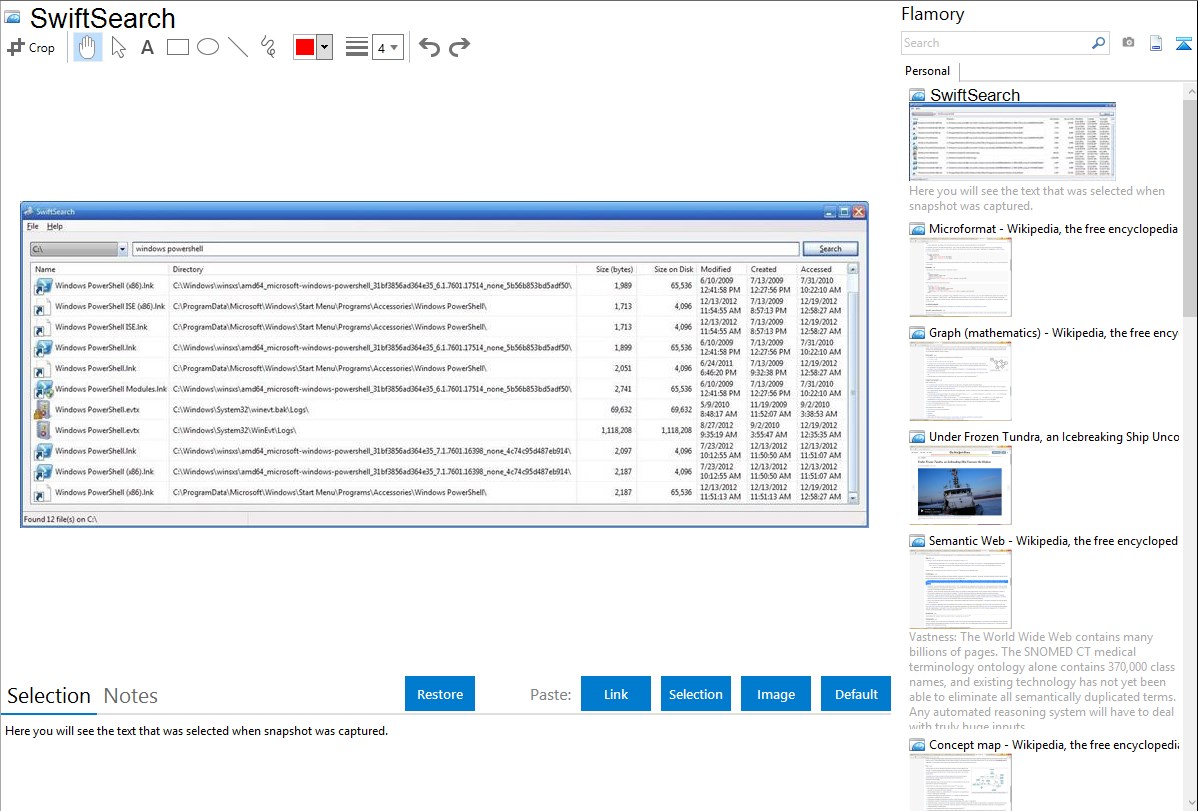Take a snapshot with the camera icon
Image resolution: width=1198 pixels, height=811 pixels.
(x=1128, y=43)
